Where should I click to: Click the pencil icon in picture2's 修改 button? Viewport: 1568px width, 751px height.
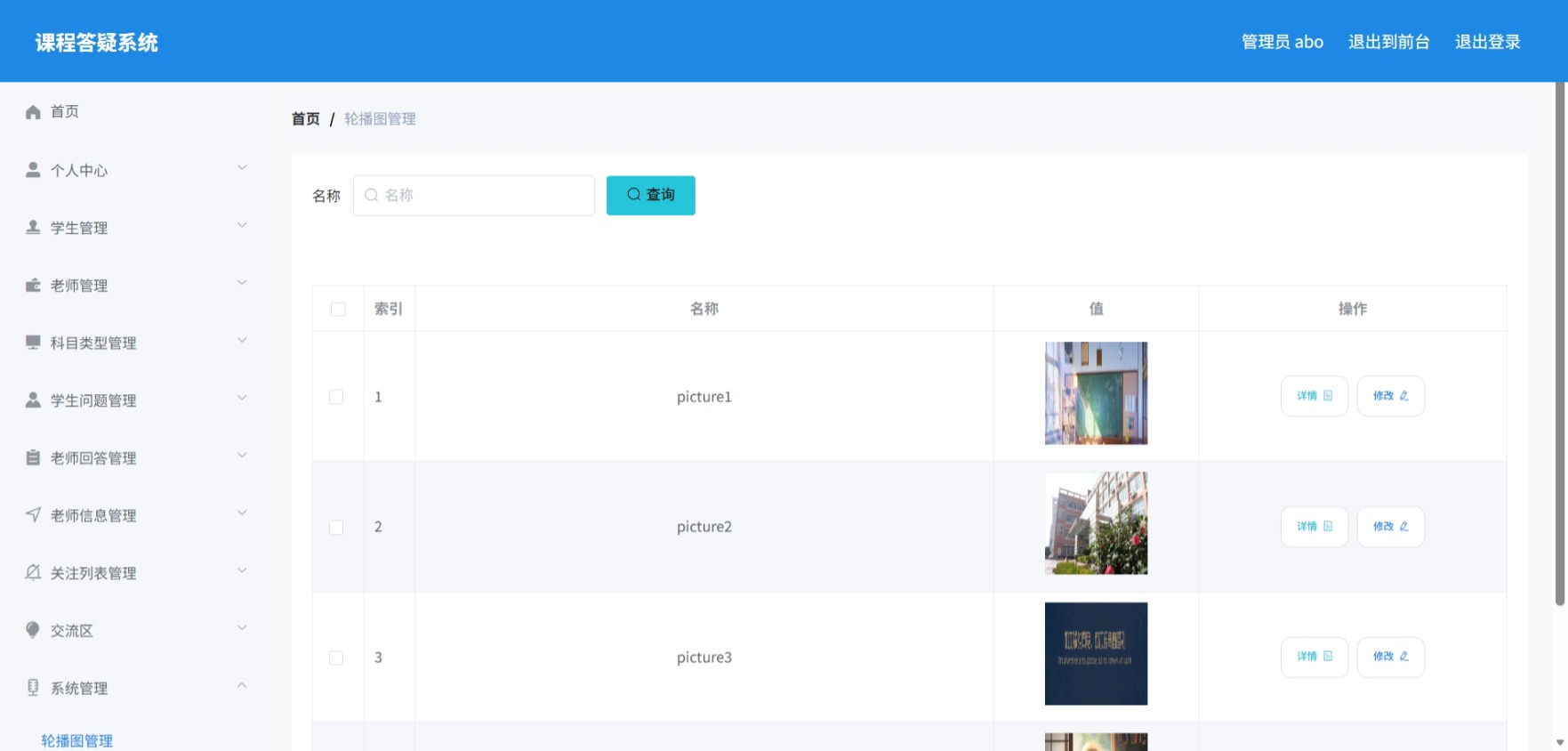click(1404, 527)
